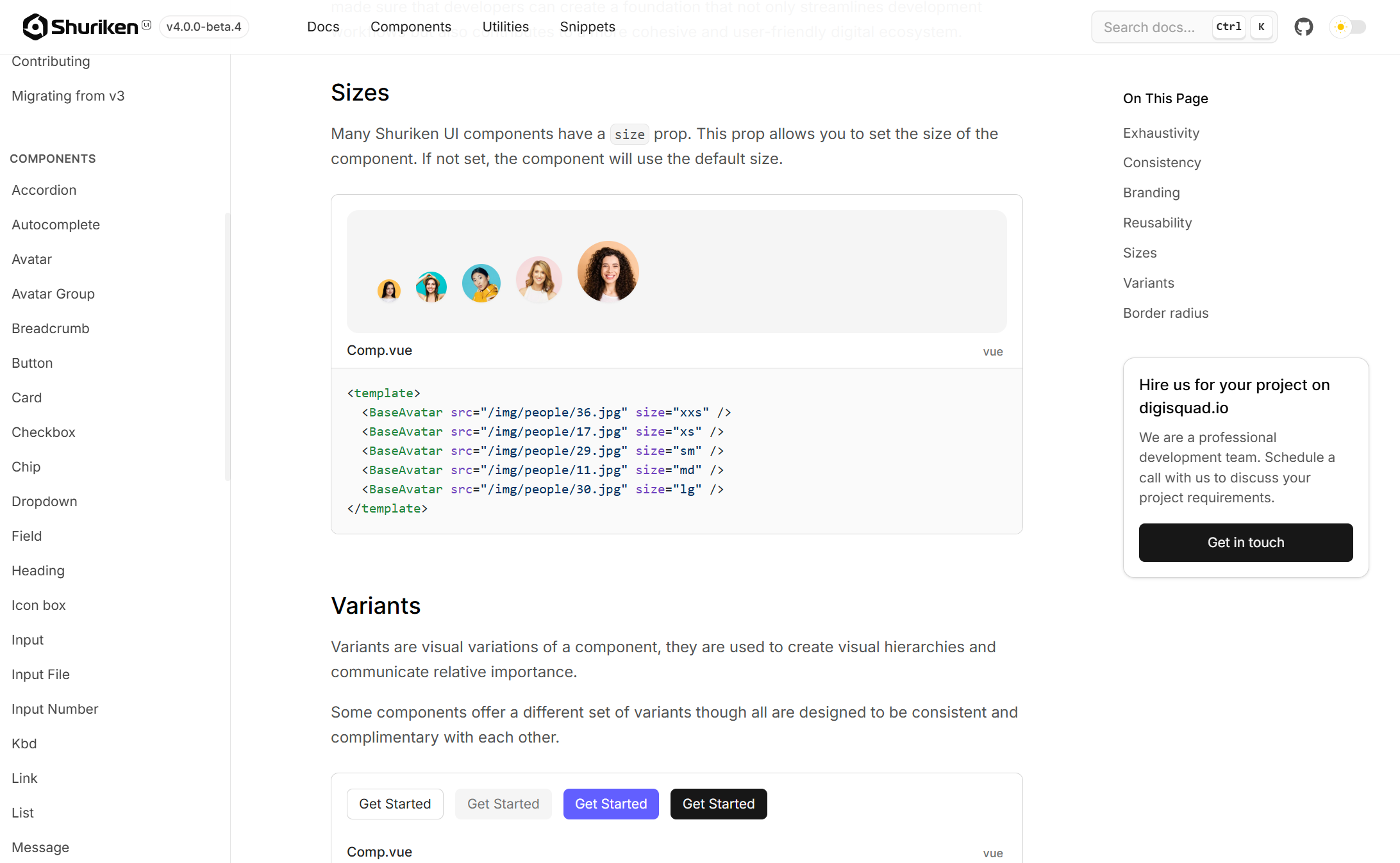The image size is (1400, 863).
Task: Jump to Branding section in page outline
Action: [1151, 193]
